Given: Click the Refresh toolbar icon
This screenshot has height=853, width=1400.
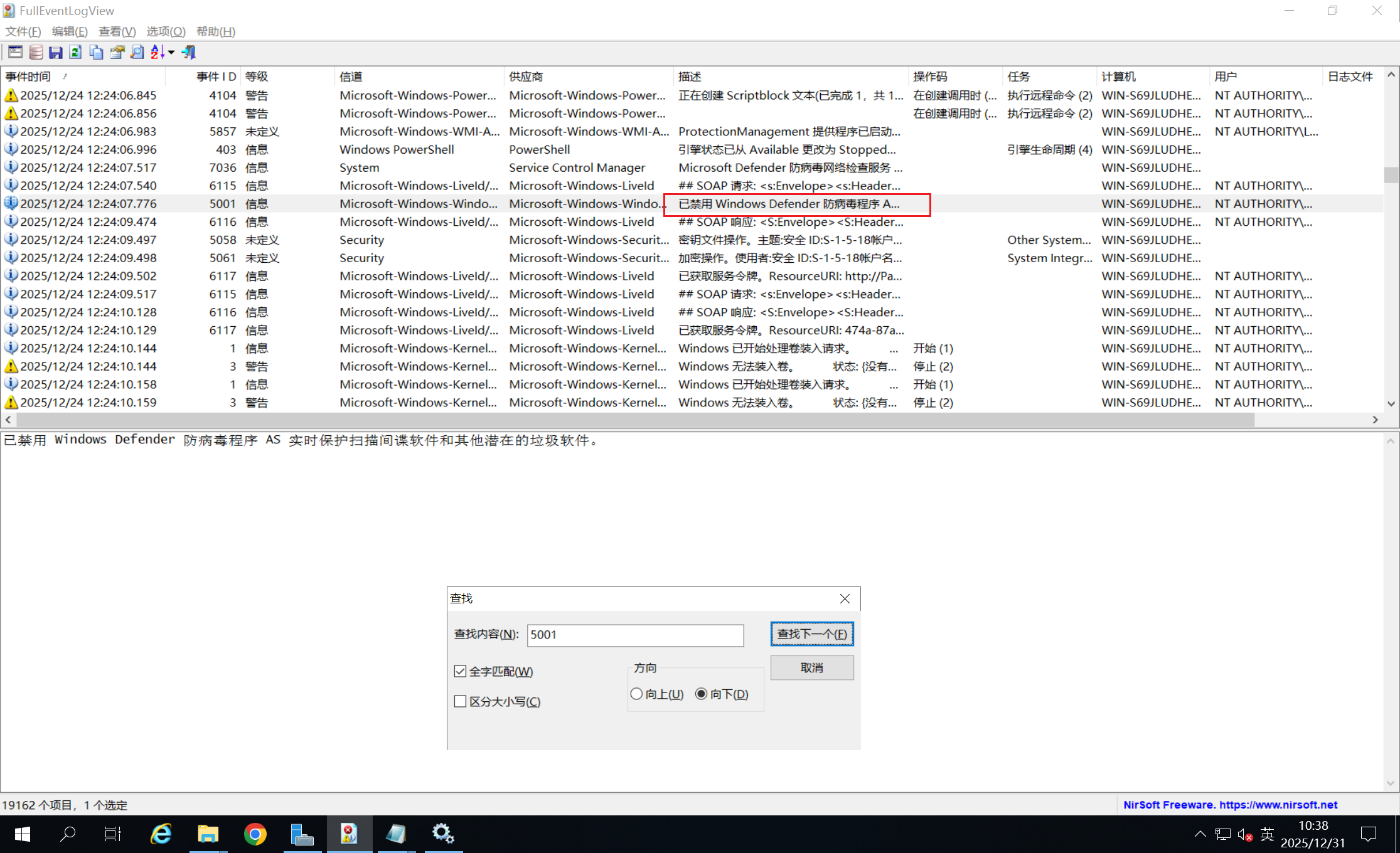Looking at the screenshot, I should [x=76, y=52].
